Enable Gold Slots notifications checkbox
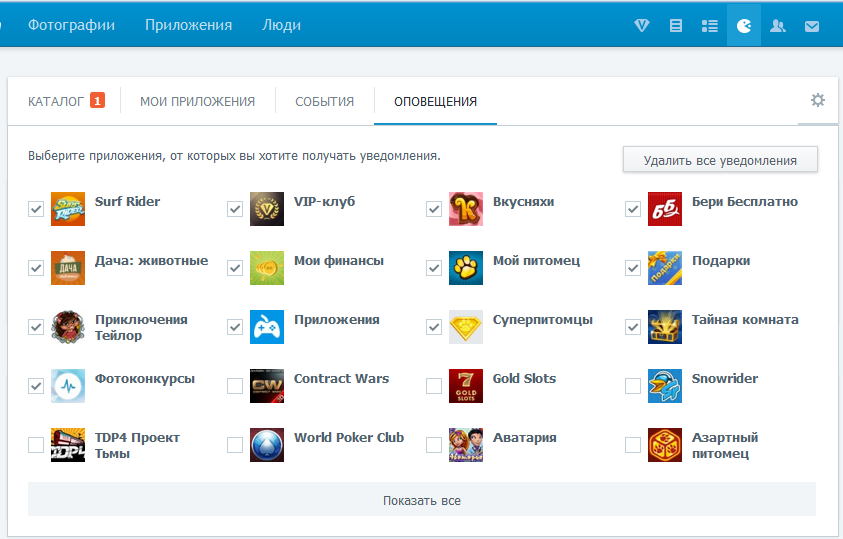 click(x=434, y=386)
